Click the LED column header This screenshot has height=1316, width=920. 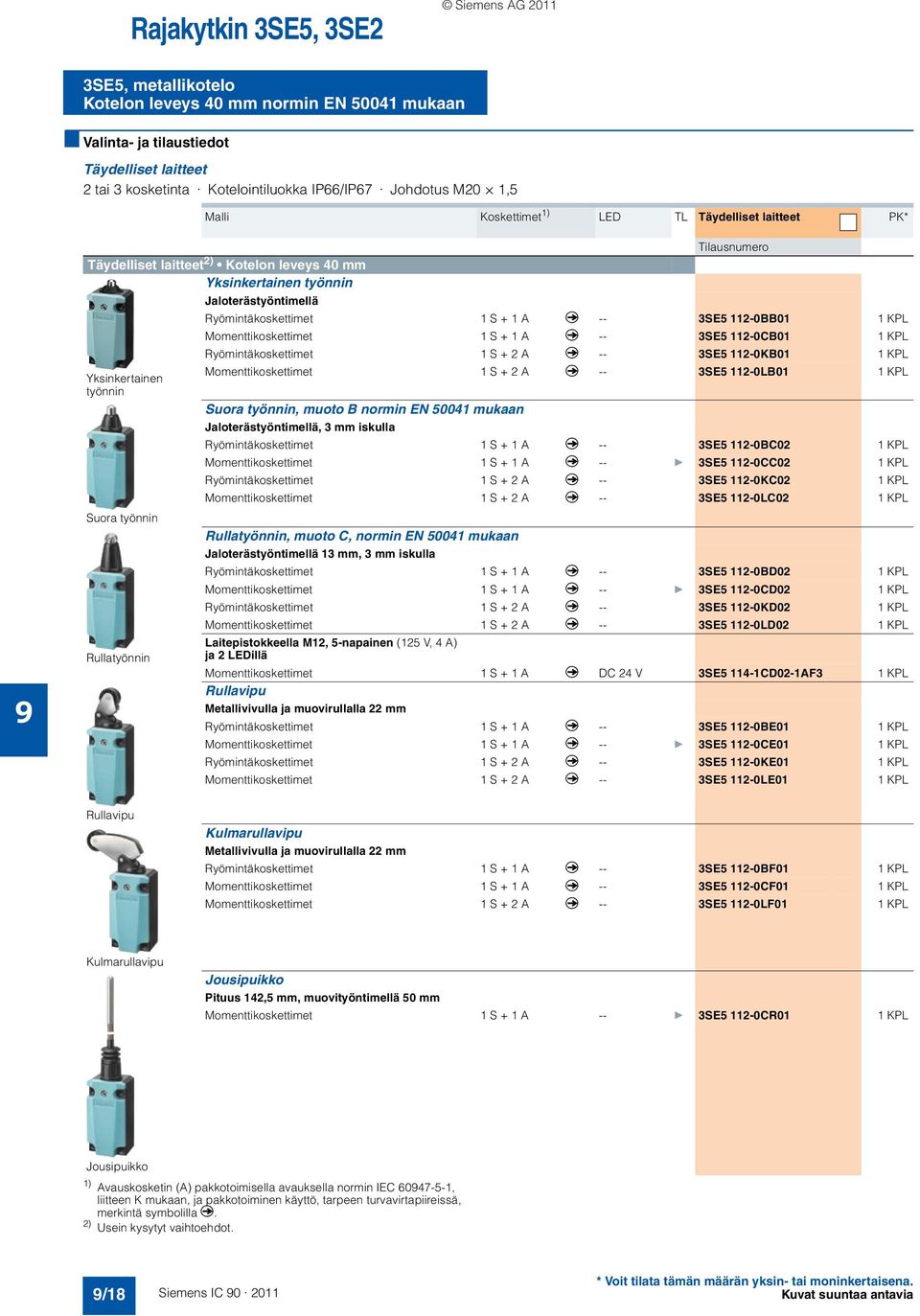coord(609,217)
